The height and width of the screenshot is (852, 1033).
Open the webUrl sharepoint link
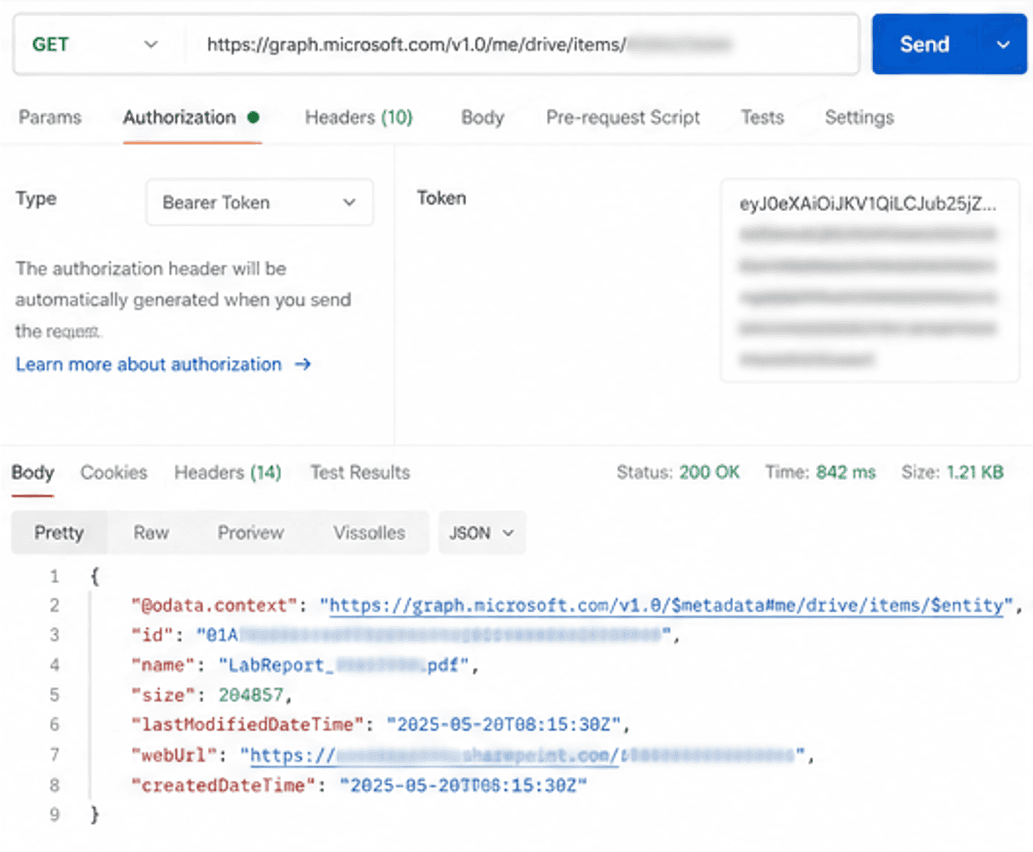pyautogui.click(x=522, y=755)
